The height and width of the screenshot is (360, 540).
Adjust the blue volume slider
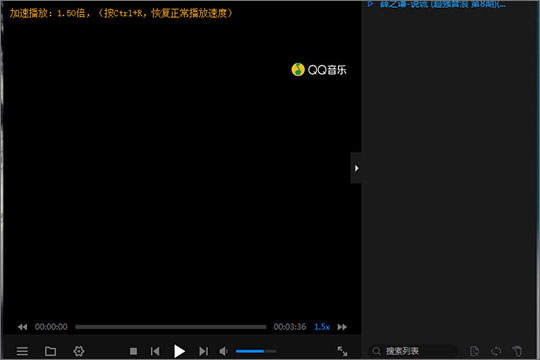pyautogui.click(x=256, y=351)
